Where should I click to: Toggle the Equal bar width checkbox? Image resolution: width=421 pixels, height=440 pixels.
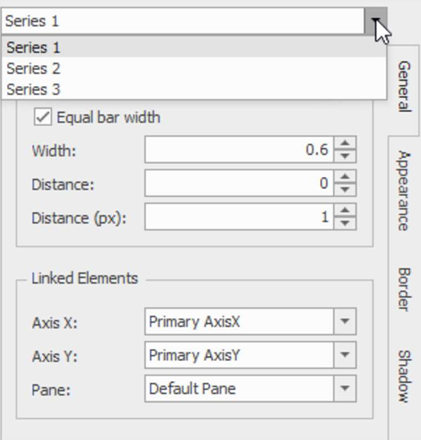(x=43, y=117)
